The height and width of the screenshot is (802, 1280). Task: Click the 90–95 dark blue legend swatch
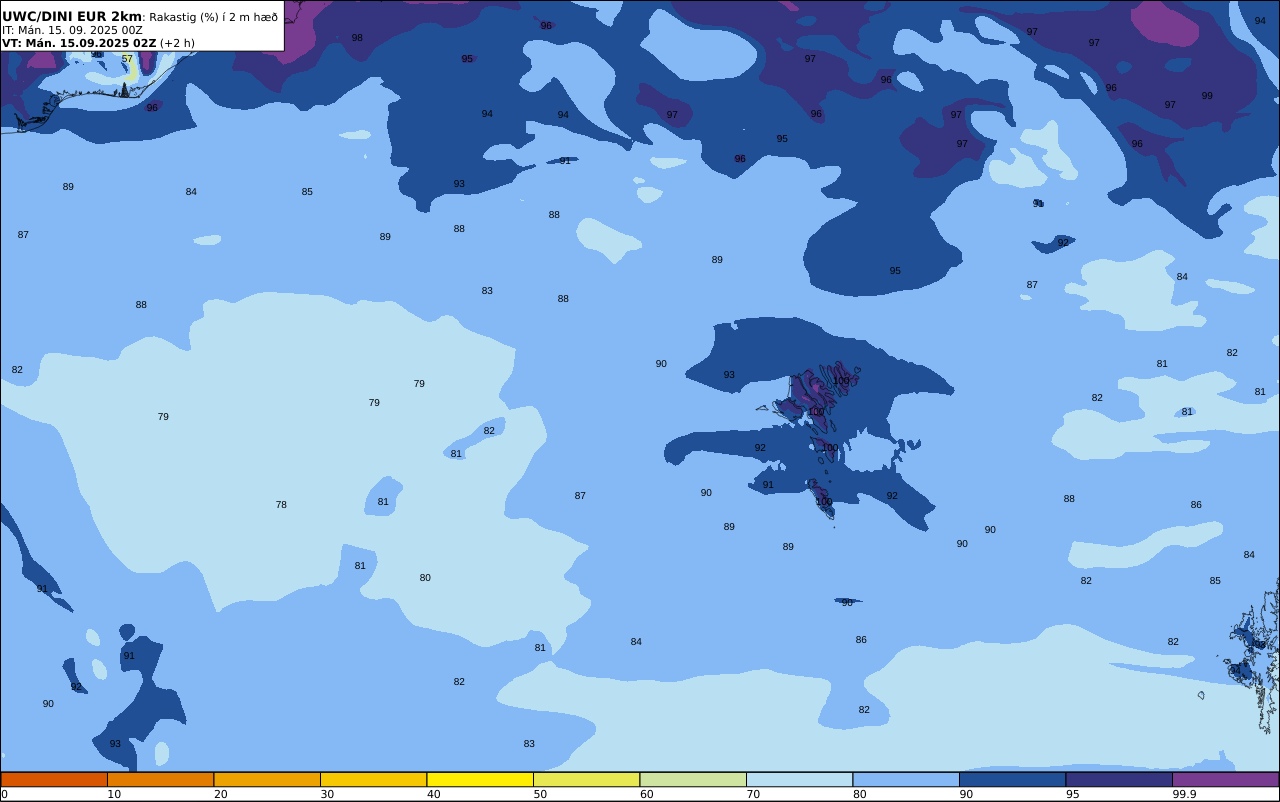1012,779
